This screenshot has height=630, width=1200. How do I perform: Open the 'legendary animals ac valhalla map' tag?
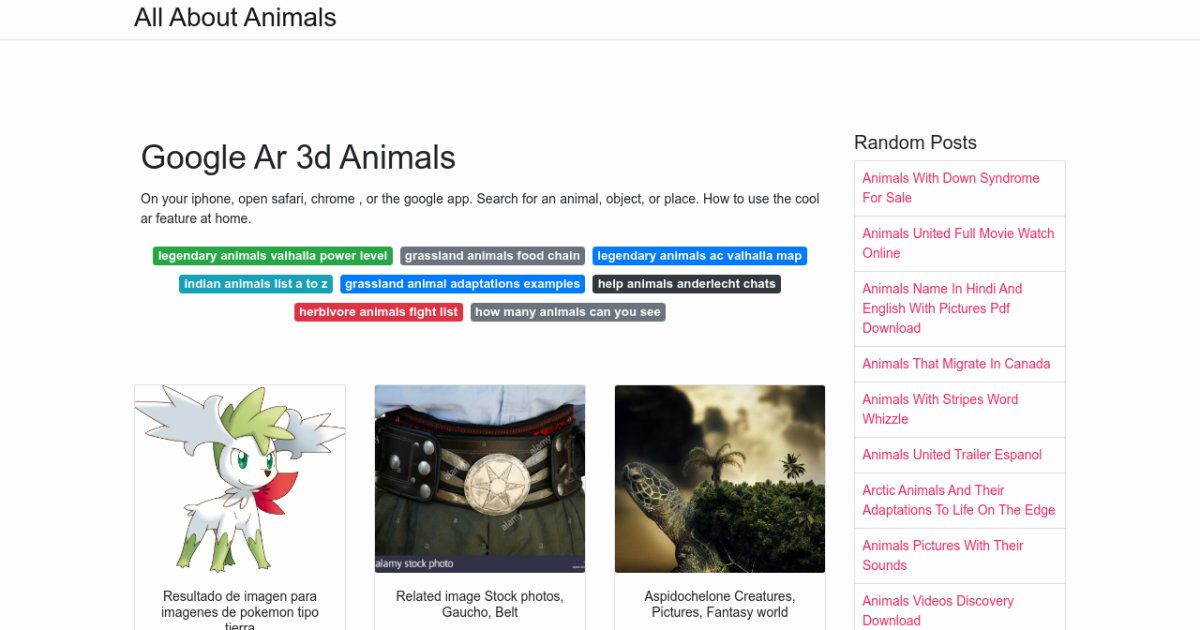699,256
